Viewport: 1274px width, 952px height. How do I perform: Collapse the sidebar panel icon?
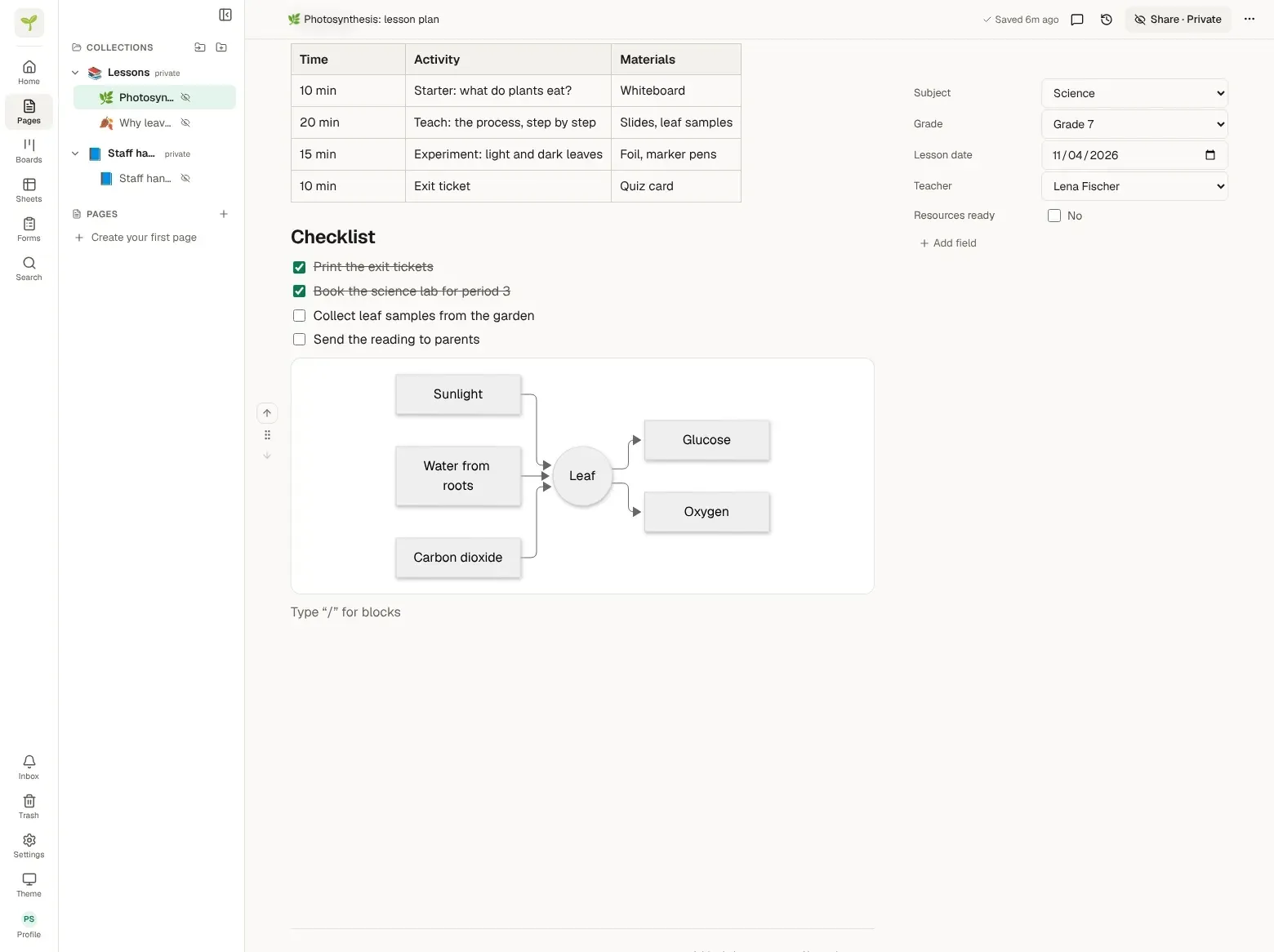[225, 15]
